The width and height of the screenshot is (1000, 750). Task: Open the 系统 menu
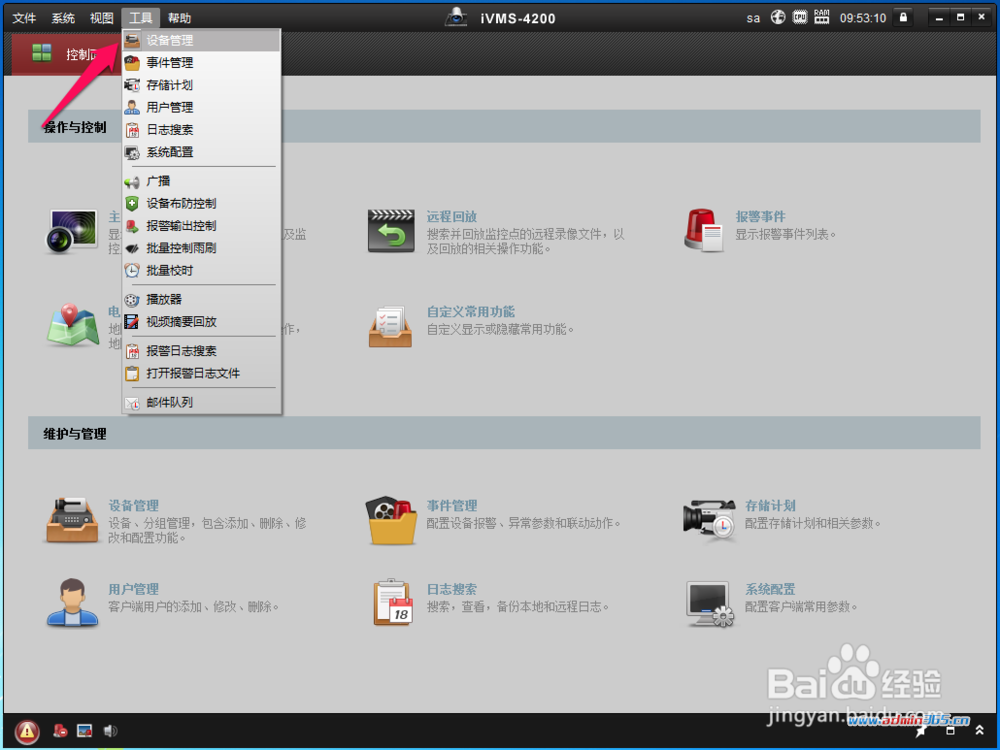click(x=63, y=18)
